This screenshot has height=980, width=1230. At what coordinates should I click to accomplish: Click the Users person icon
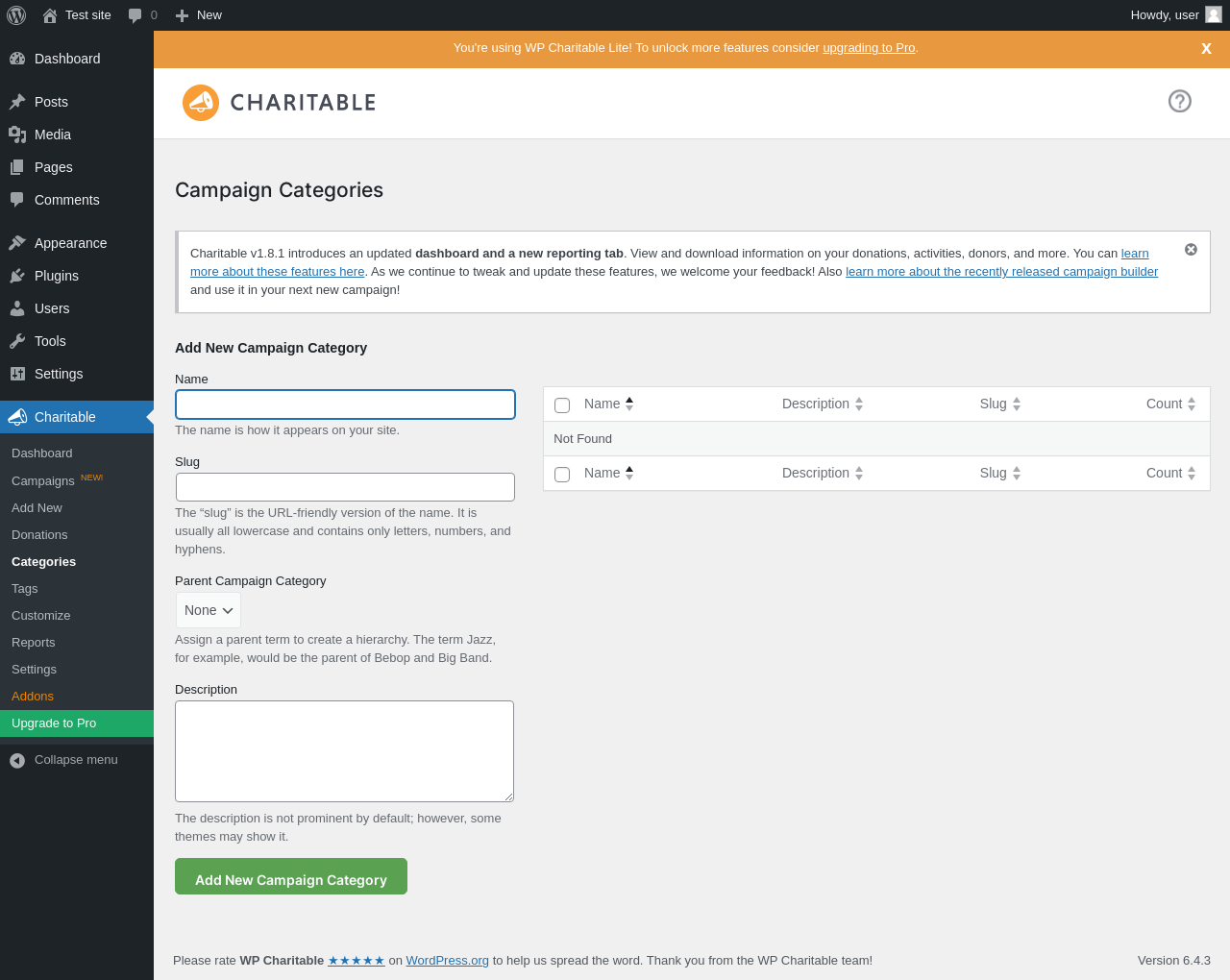(x=17, y=308)
